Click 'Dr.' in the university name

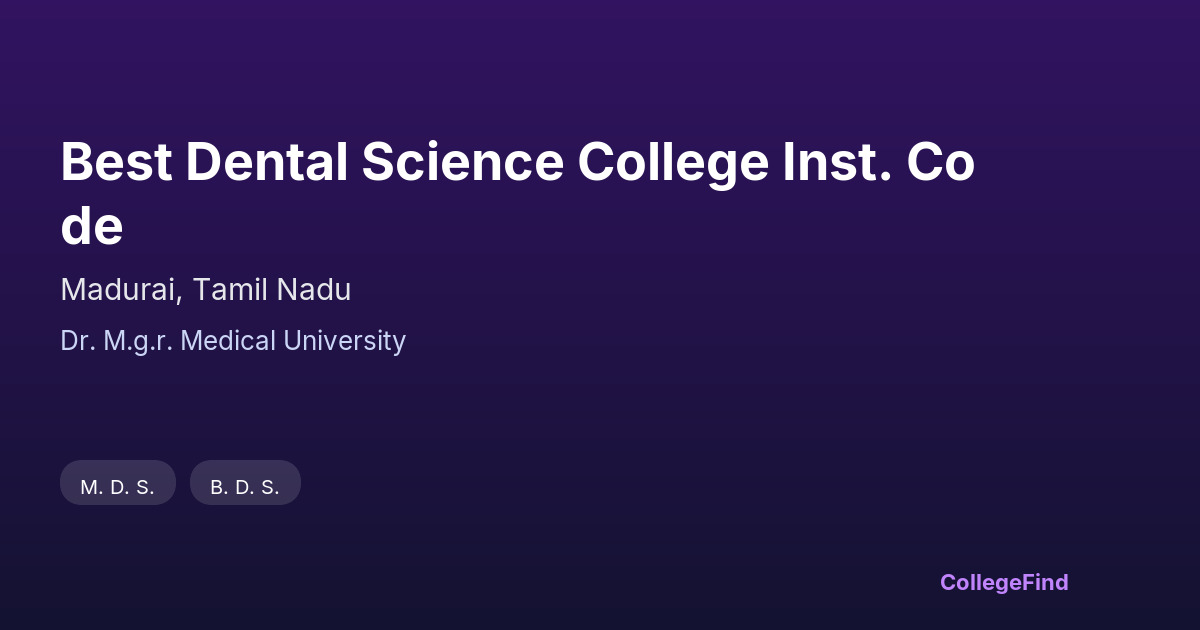[77, 341]
